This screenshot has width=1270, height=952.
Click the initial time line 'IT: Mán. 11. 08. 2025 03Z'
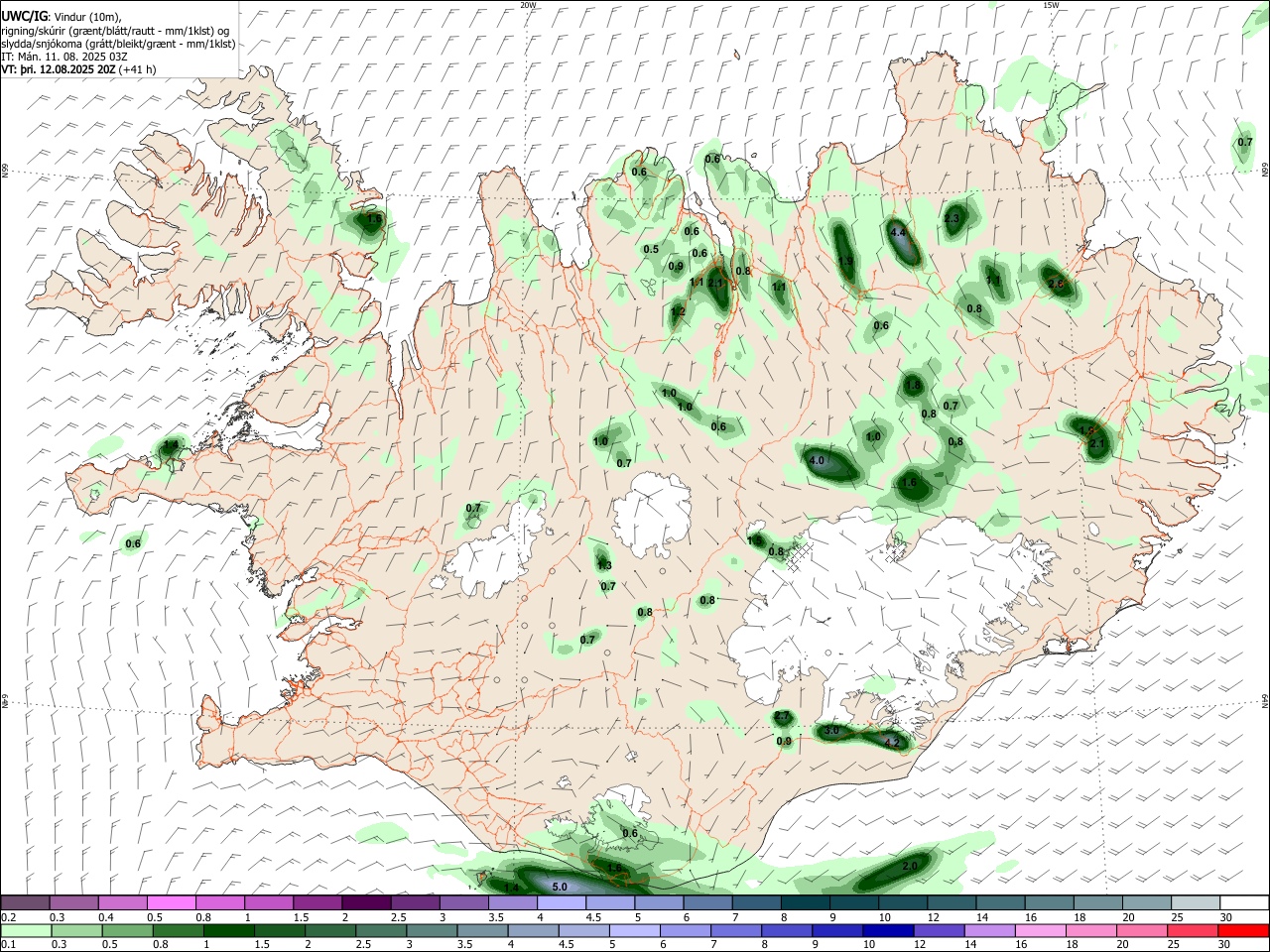tap(64, 57)
